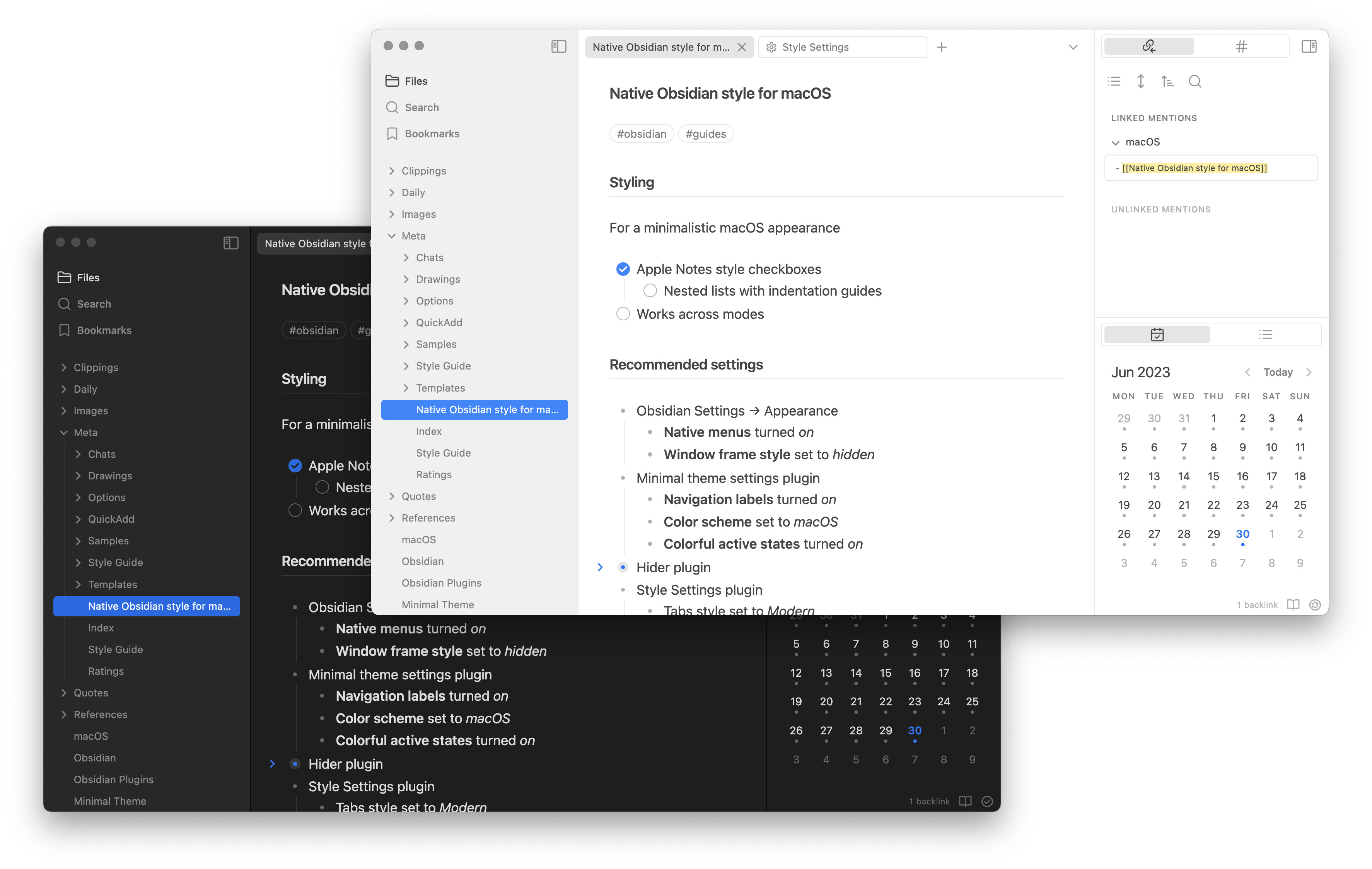Click the new tab plus button
The image size is (1372, 869).
pos(942,47)
